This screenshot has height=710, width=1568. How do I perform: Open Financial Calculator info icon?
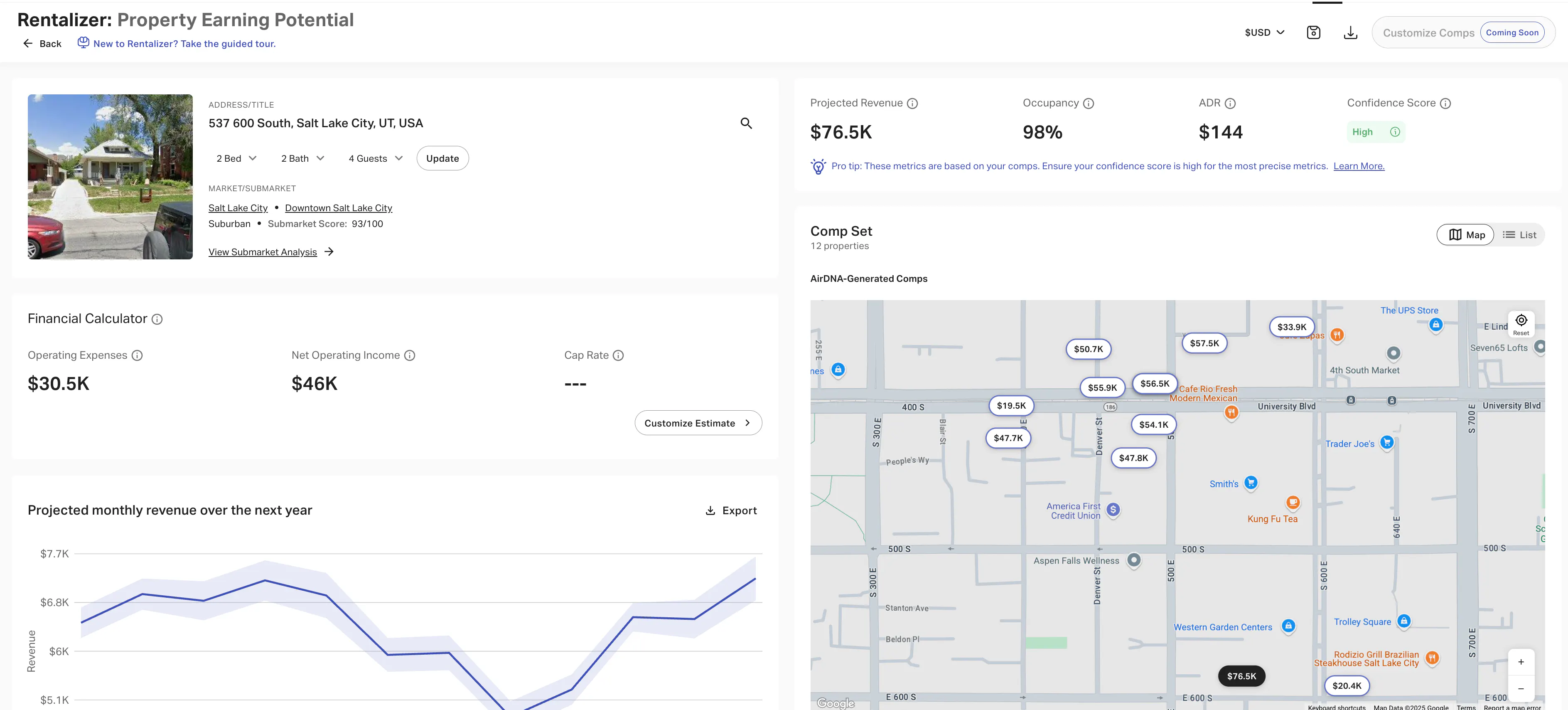157,319
